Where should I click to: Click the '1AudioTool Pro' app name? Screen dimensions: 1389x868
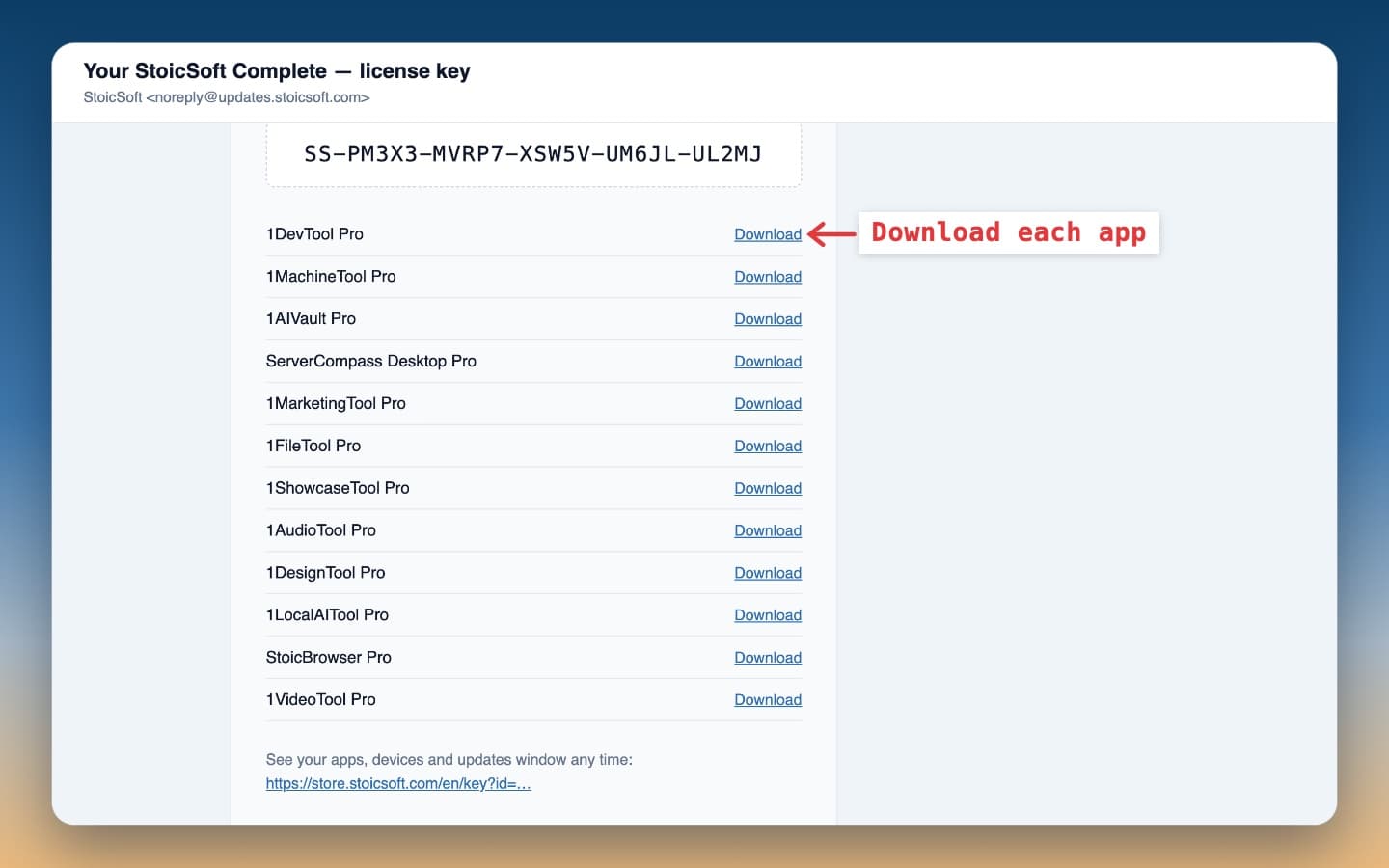[321, 531]
